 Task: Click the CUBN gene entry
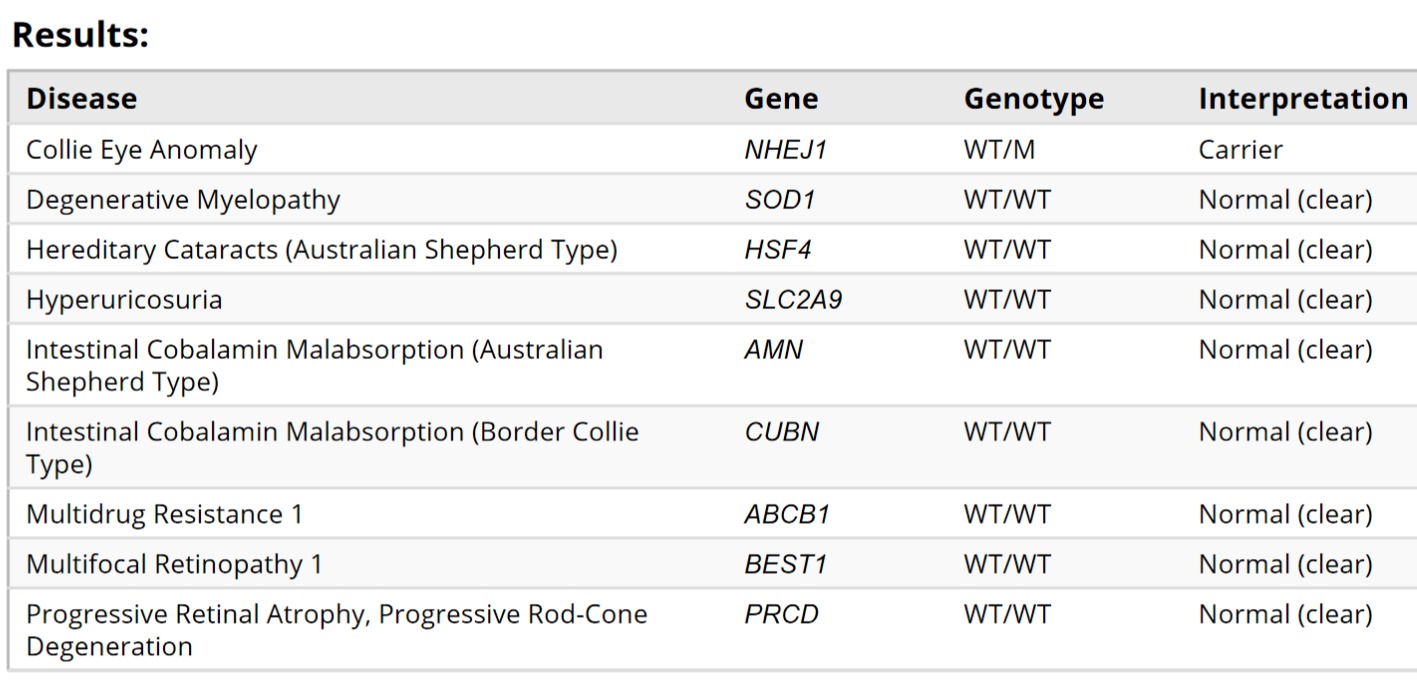click(x=781, y=432)
